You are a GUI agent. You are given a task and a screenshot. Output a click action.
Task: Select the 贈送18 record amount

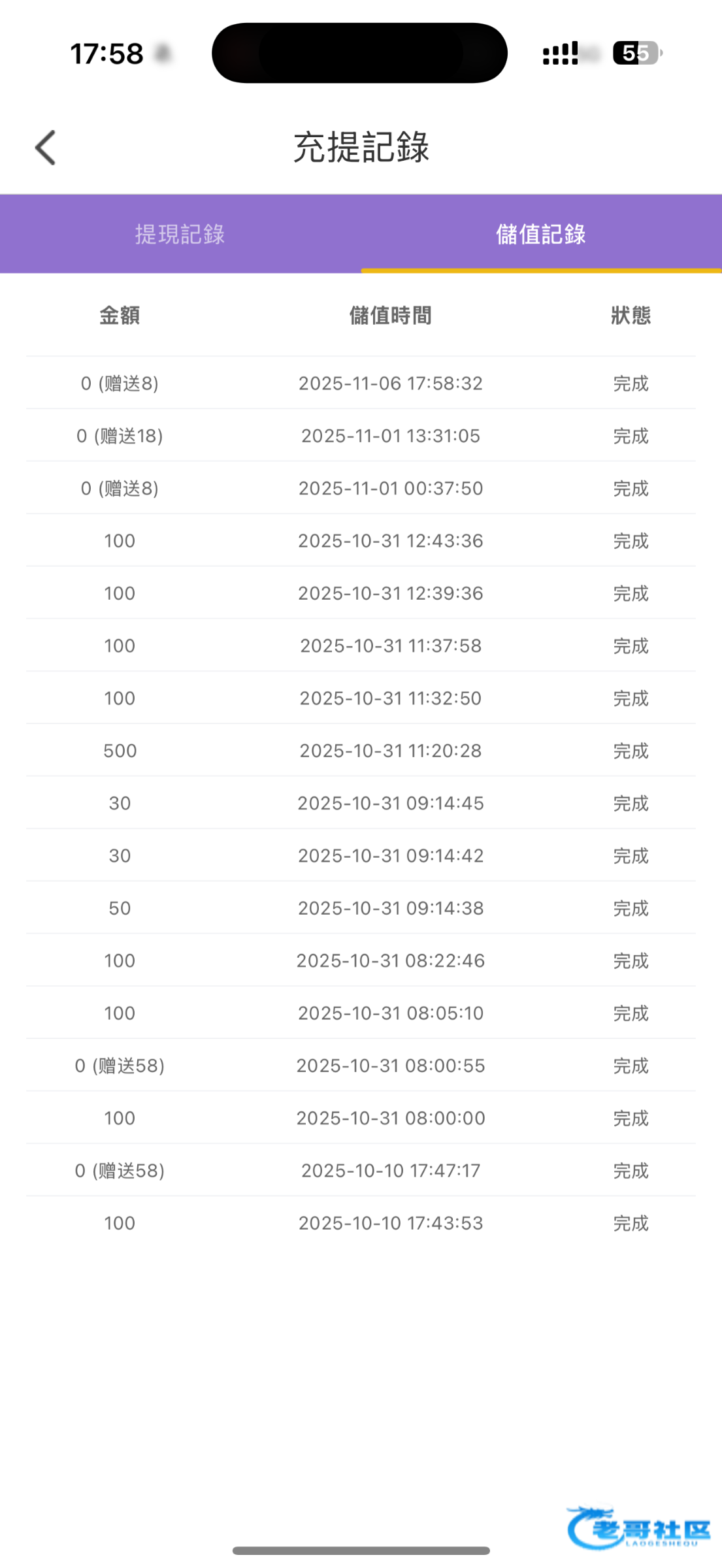(120, 436)
